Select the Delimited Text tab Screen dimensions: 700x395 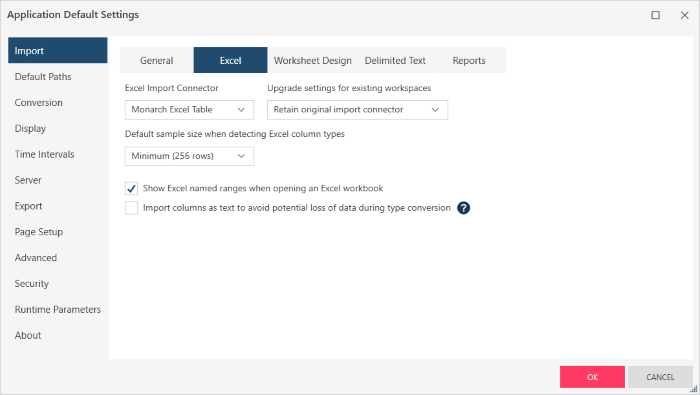tap(395, 60)
